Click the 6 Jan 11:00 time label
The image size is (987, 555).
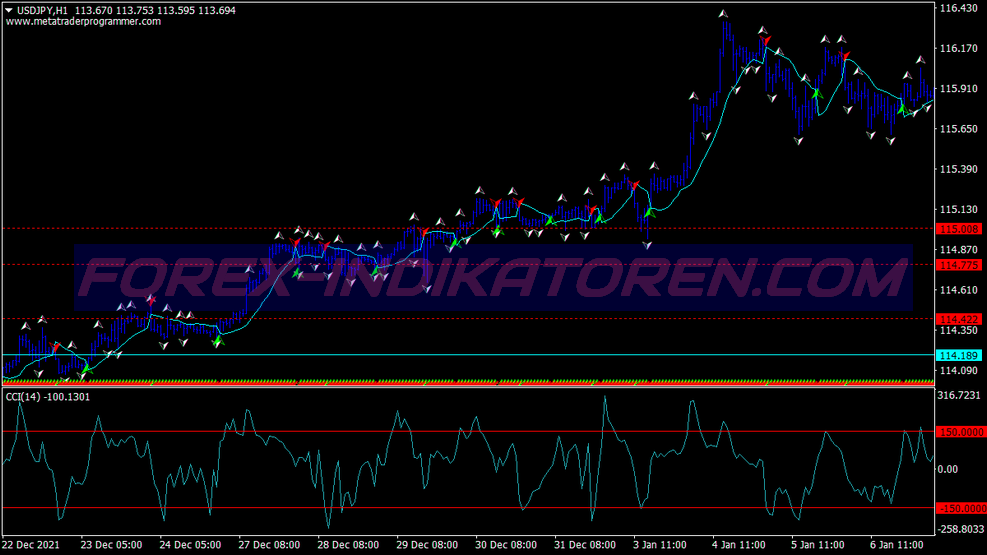[x=896, y=545]
